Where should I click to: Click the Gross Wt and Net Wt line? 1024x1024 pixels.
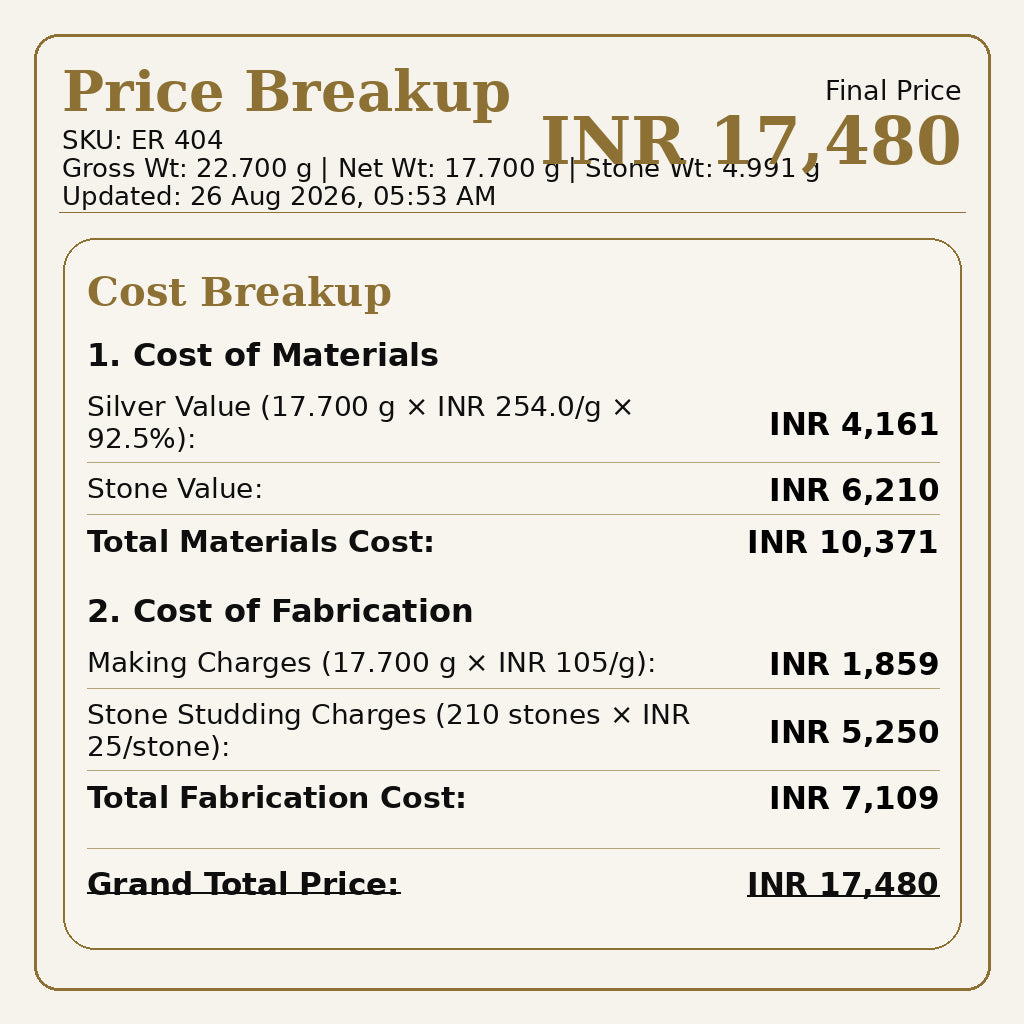(441, 168)
